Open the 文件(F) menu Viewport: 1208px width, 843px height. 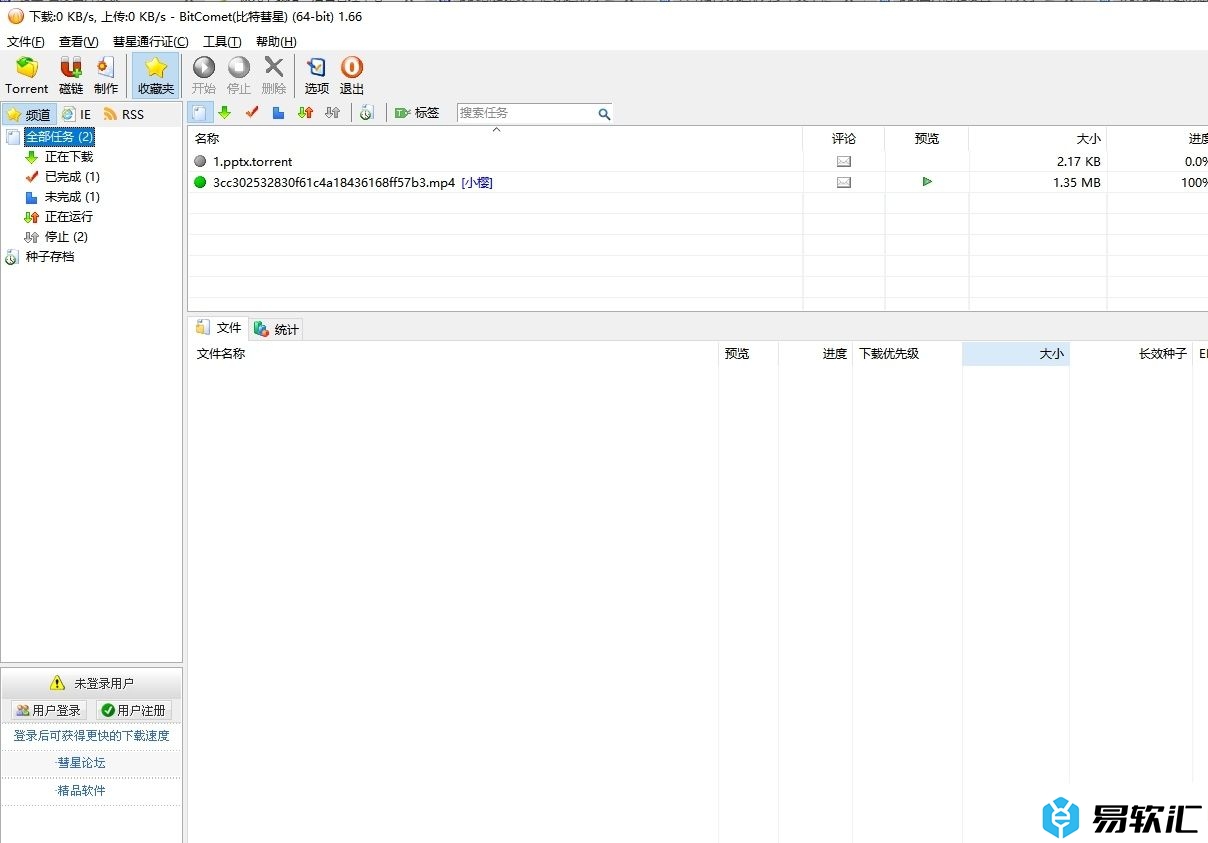[x=26, y=42]
